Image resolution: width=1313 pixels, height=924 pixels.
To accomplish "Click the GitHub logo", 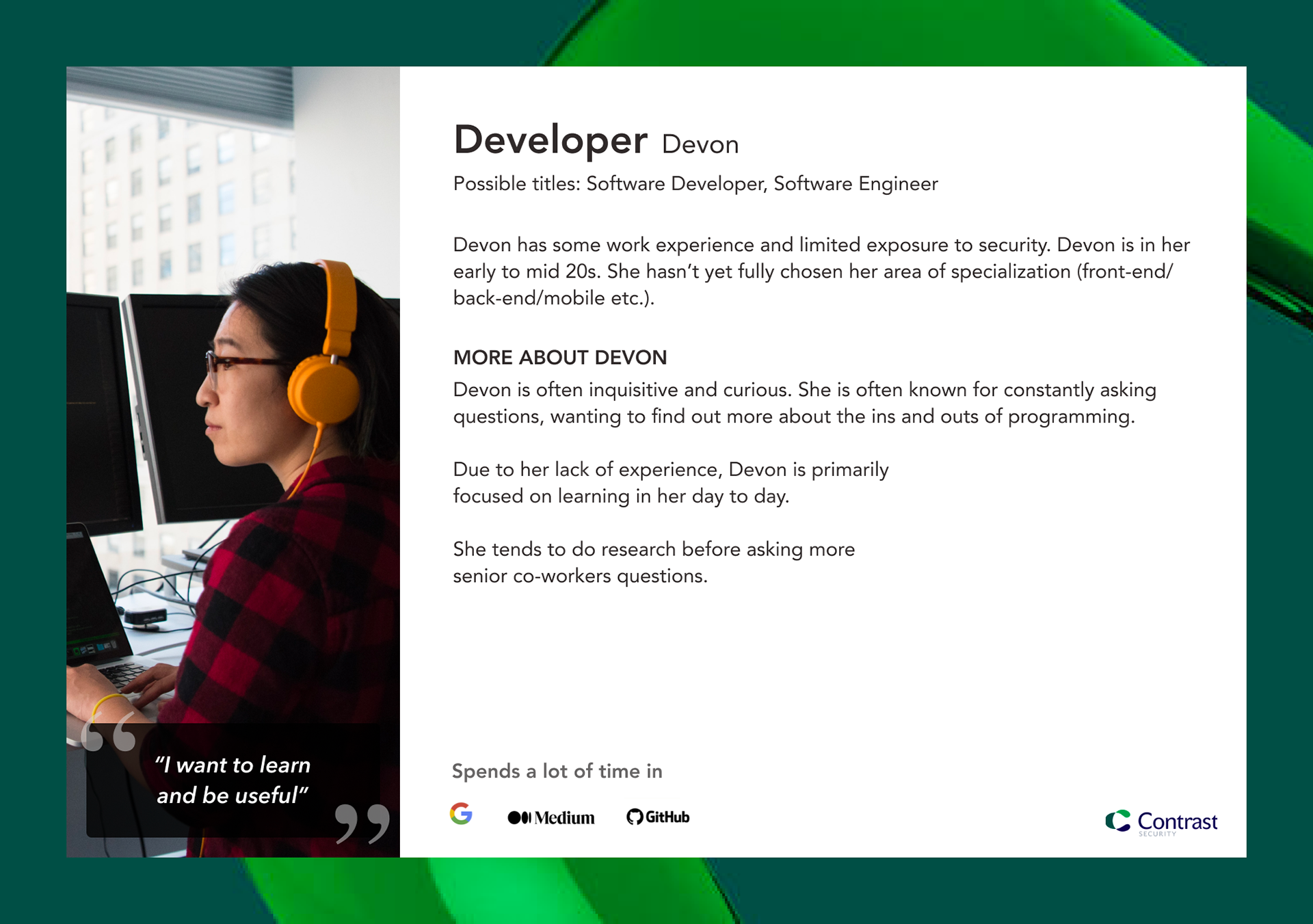I will point(658,817).
